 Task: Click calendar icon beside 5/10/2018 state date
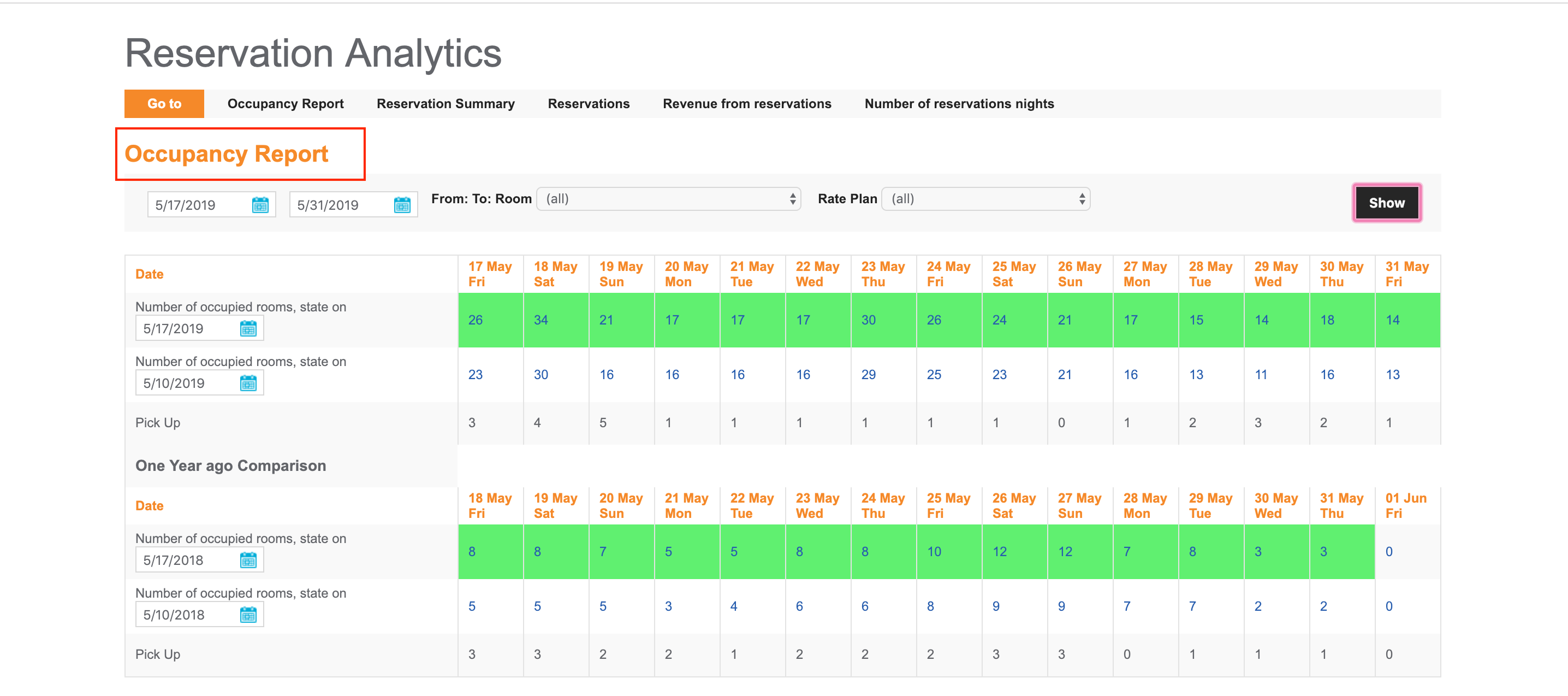pyautogui.click(x=248, y=615)
